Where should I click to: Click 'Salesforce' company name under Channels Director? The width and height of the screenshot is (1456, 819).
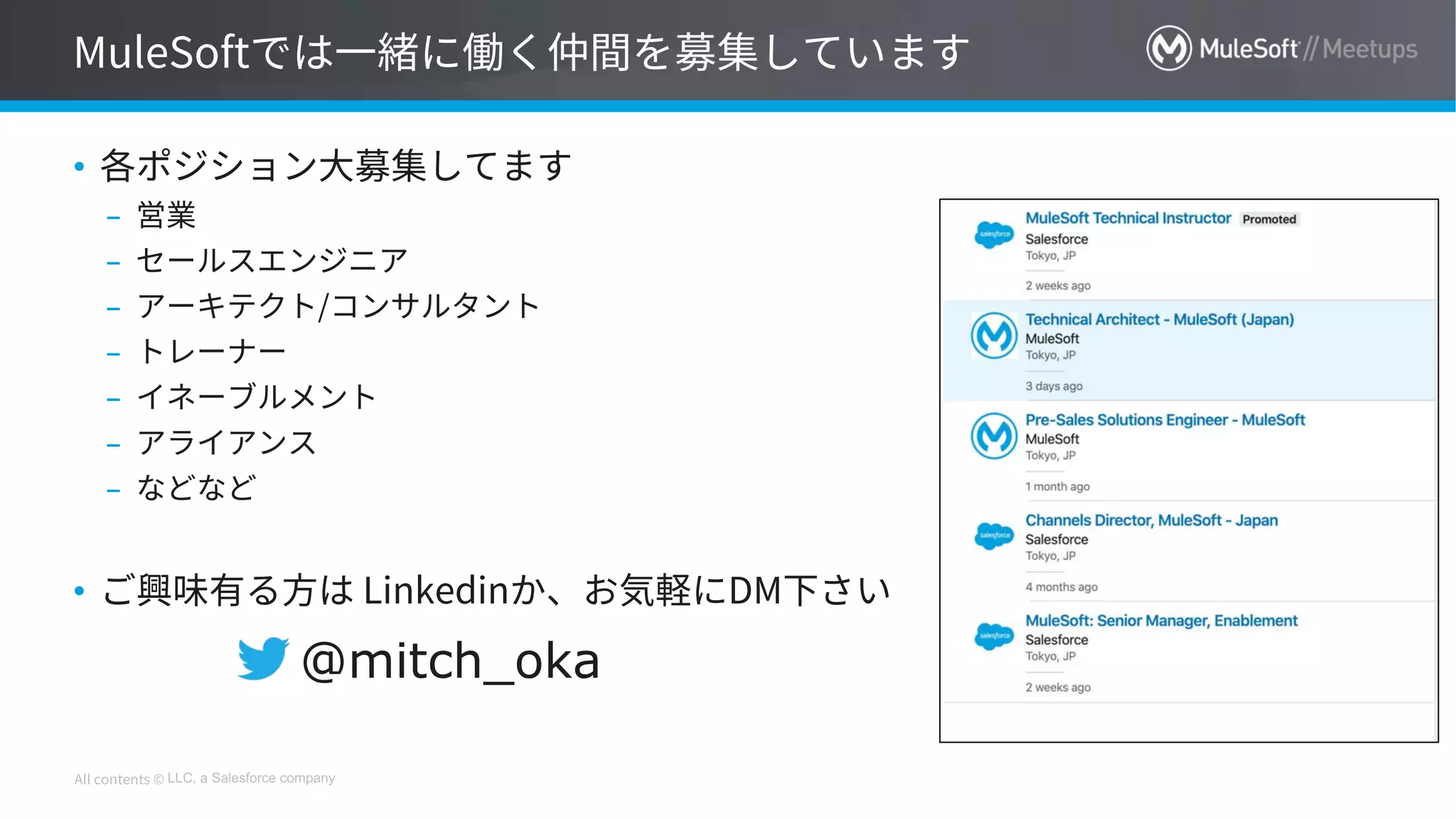point(1056,540)
